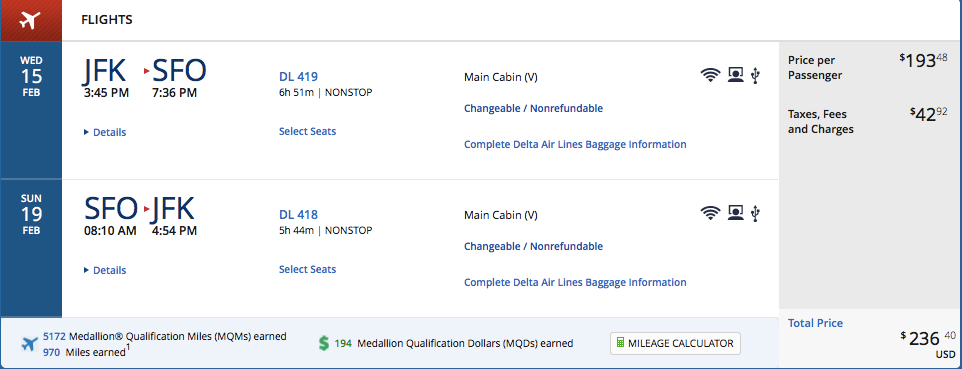The image size is (962, 369).
Task: Click Wi-Fi icon for flight DL 419
Action: coord(710,75)
